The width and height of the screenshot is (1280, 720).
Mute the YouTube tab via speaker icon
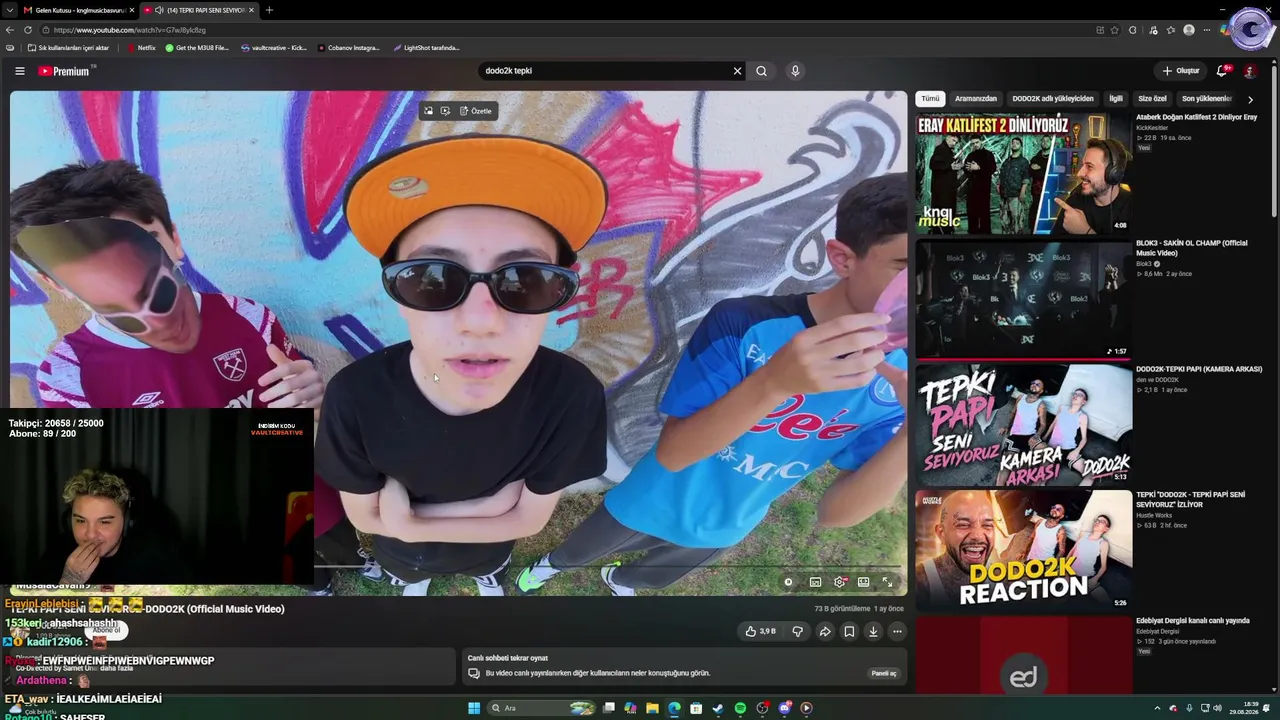click(x=159, y=10)
